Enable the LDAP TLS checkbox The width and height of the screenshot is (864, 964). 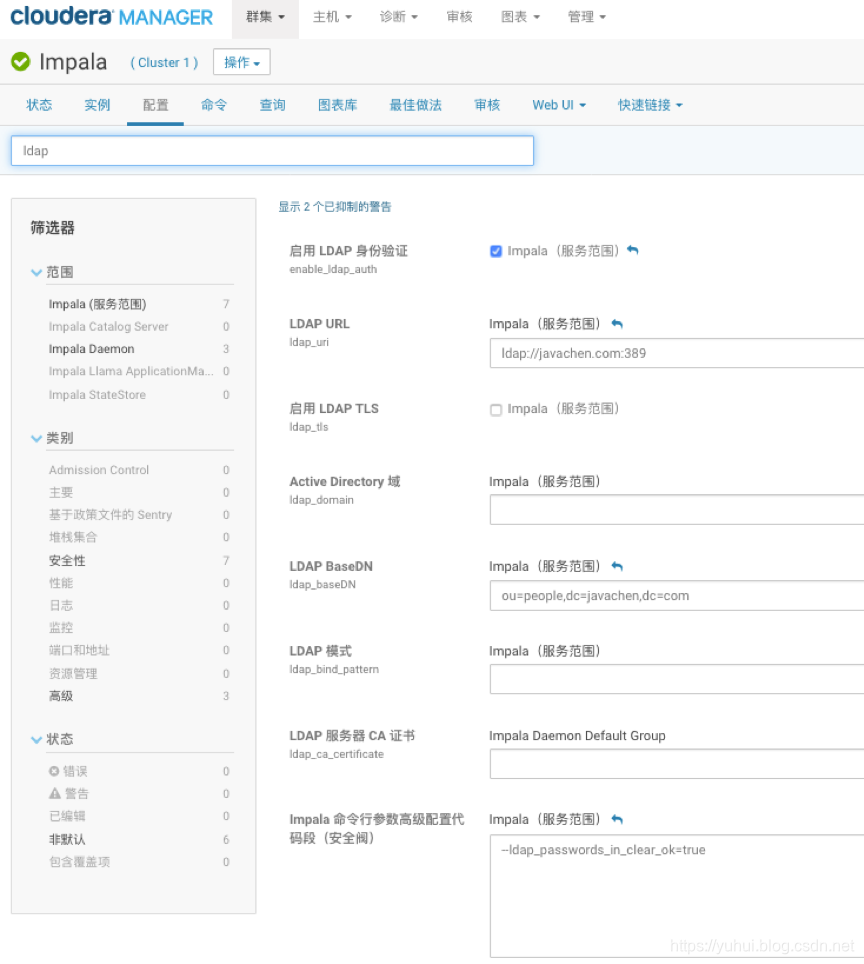pyautogui.click(x=496, y=409)
